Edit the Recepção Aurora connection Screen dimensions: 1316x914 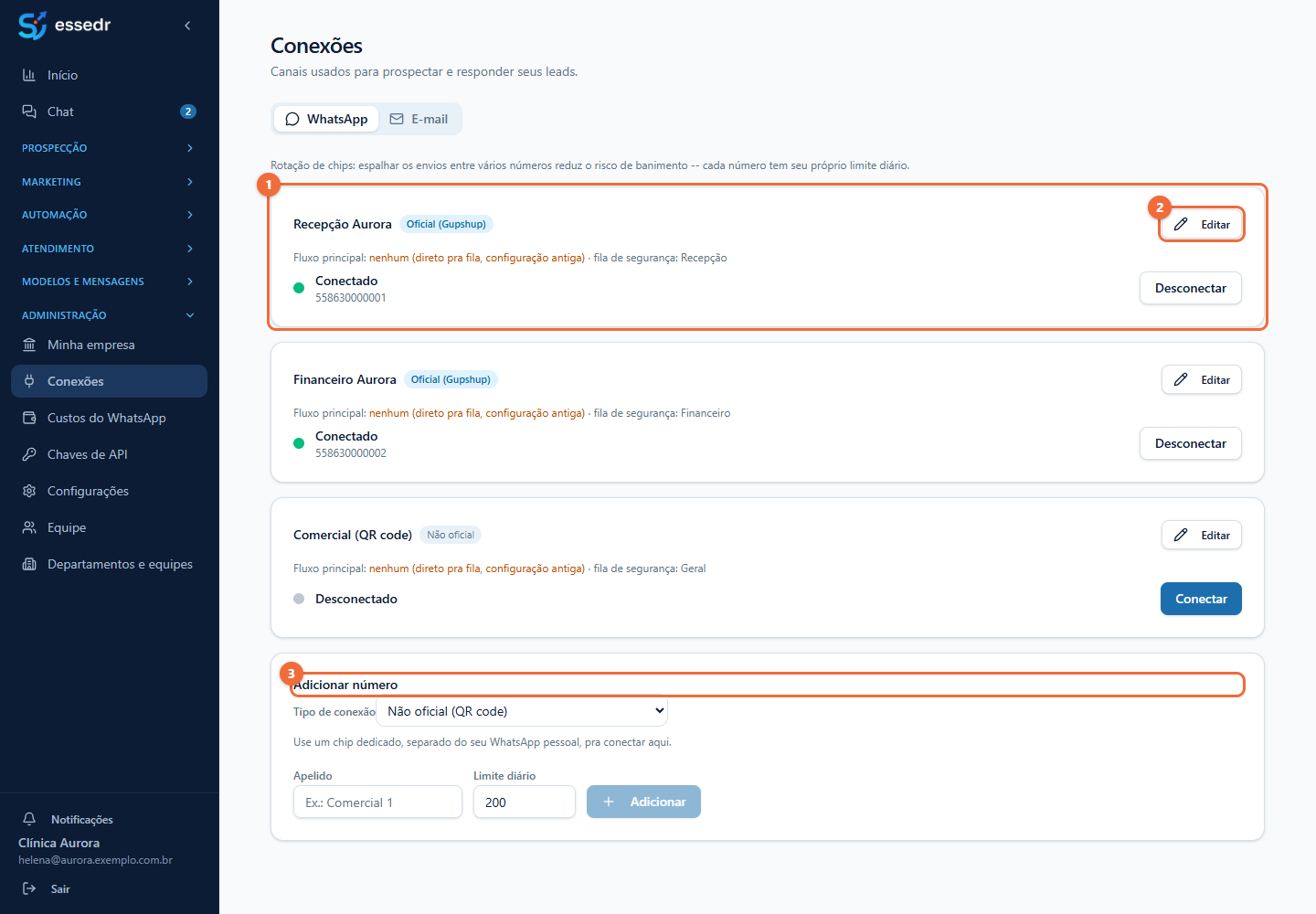click(1202, 224)
